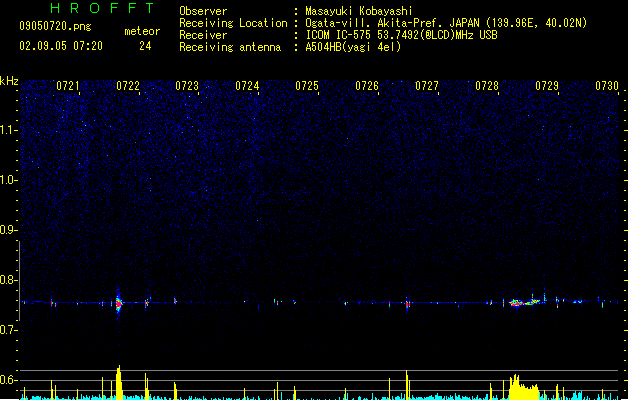Click the observer name Masayuki Kobayashi

359,11
